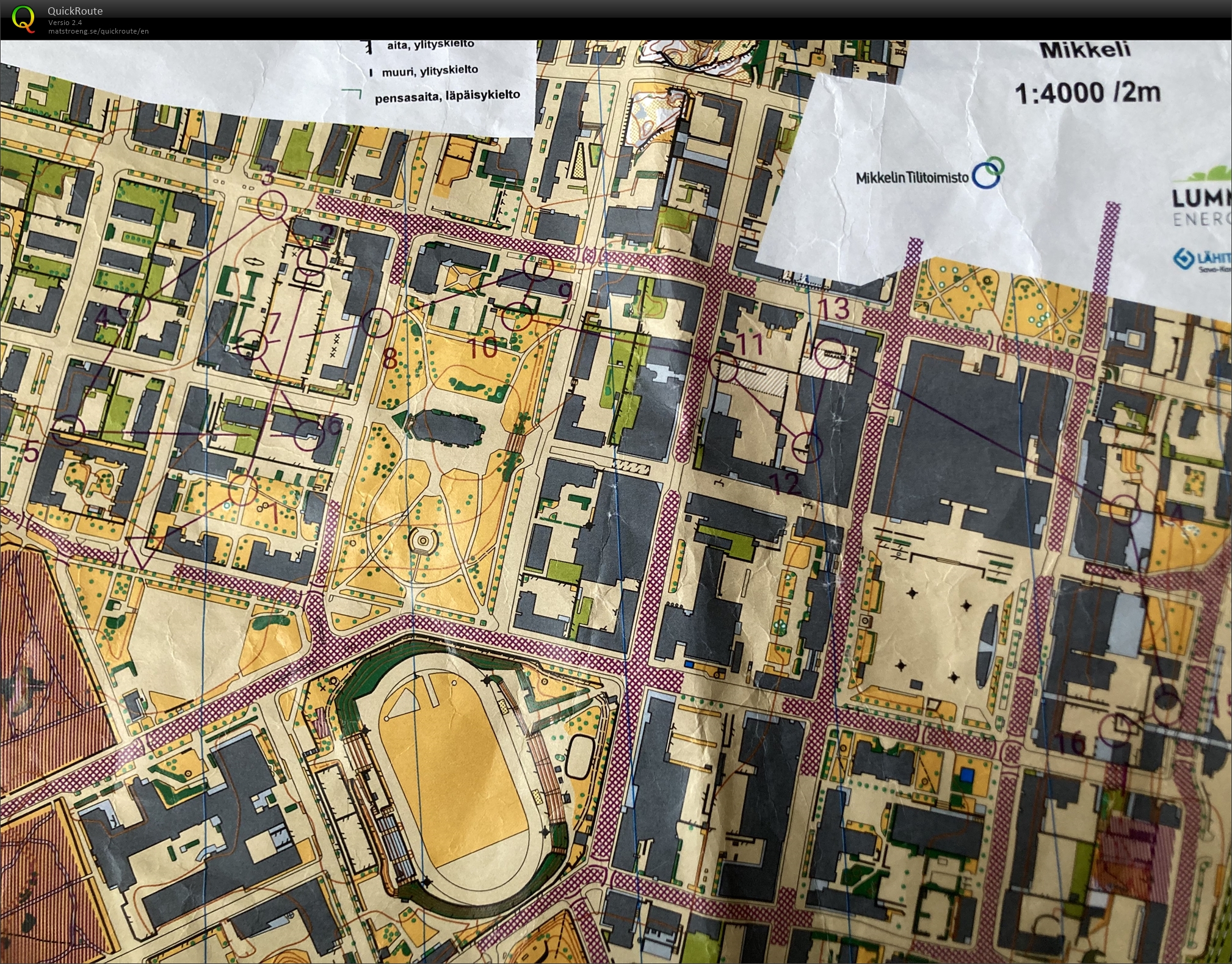Click control circle number 14

[x=1124, y=510]
